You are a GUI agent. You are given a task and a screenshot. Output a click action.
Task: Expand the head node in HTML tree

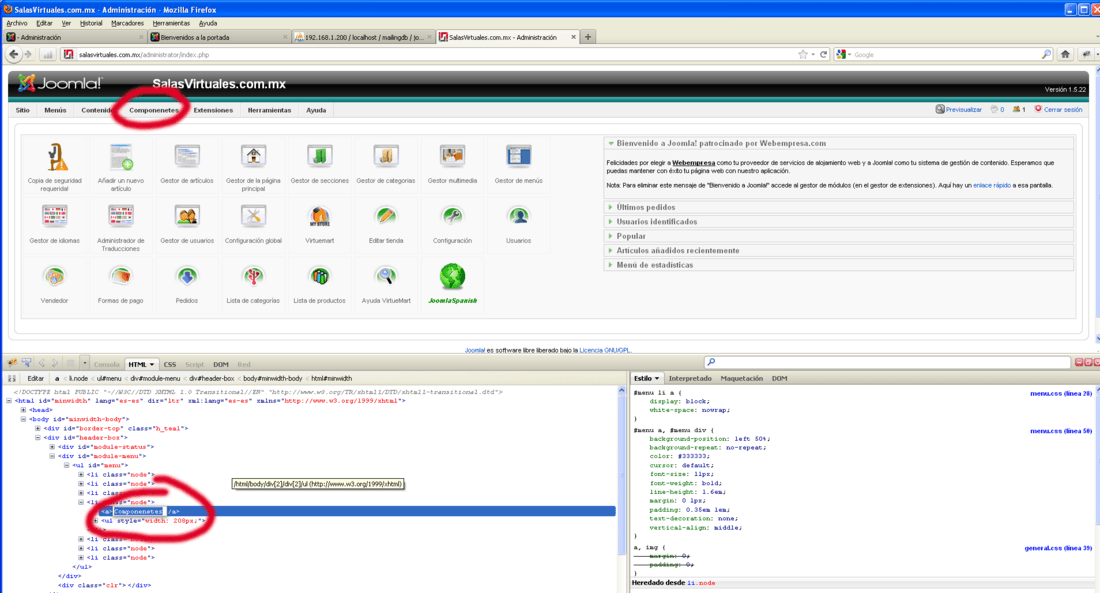[23, 410]
